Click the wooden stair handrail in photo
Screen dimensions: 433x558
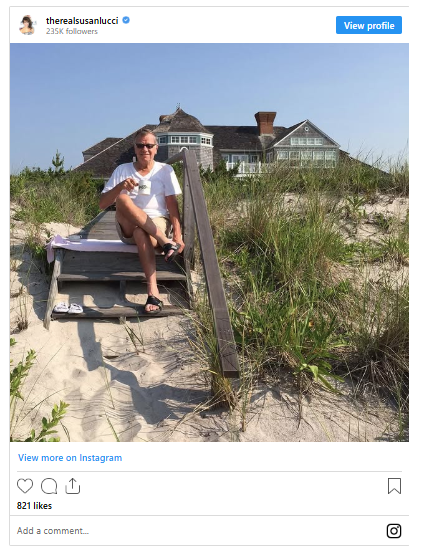(x=208, y=262)
